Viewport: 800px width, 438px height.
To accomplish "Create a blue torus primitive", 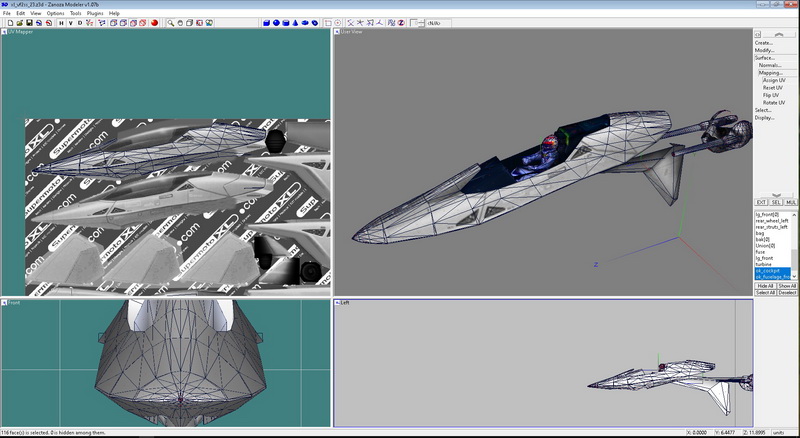I will [x=305, y=23].
